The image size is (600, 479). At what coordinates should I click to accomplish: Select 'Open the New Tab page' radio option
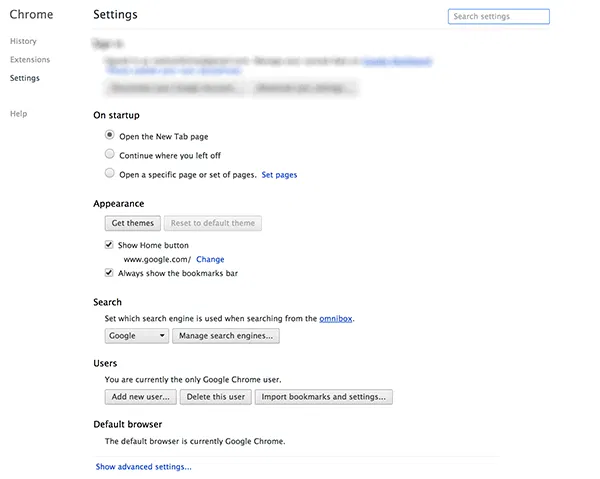(110, 135)
